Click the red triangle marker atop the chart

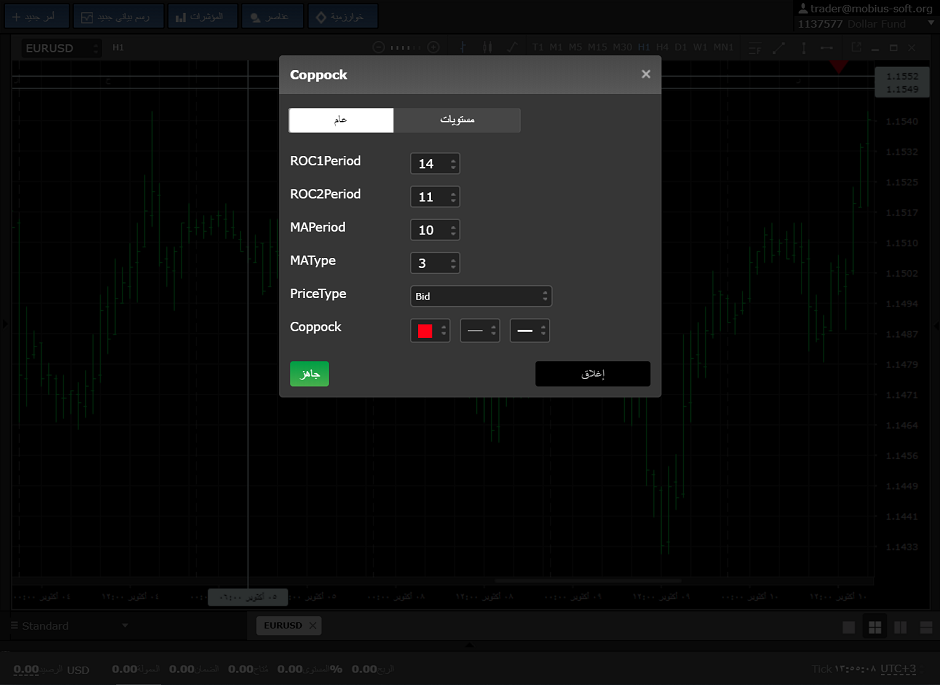click(x=839, y=66)
